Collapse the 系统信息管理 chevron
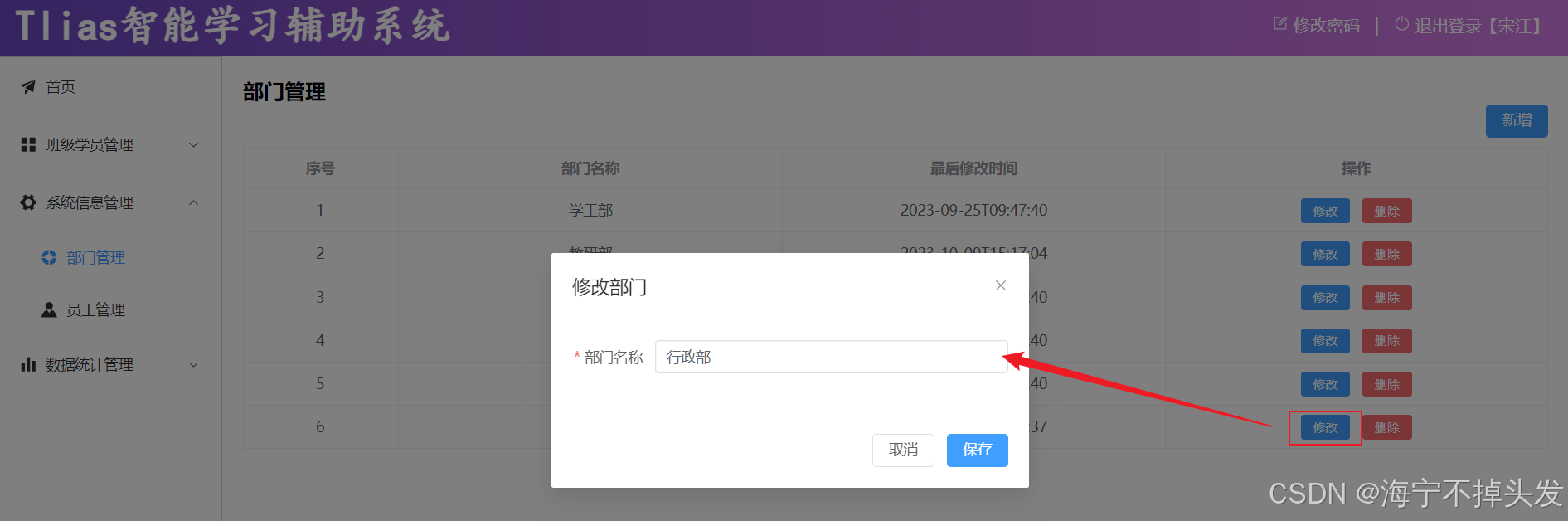This screenshot has width=1568, height=521. pos(193,202)
